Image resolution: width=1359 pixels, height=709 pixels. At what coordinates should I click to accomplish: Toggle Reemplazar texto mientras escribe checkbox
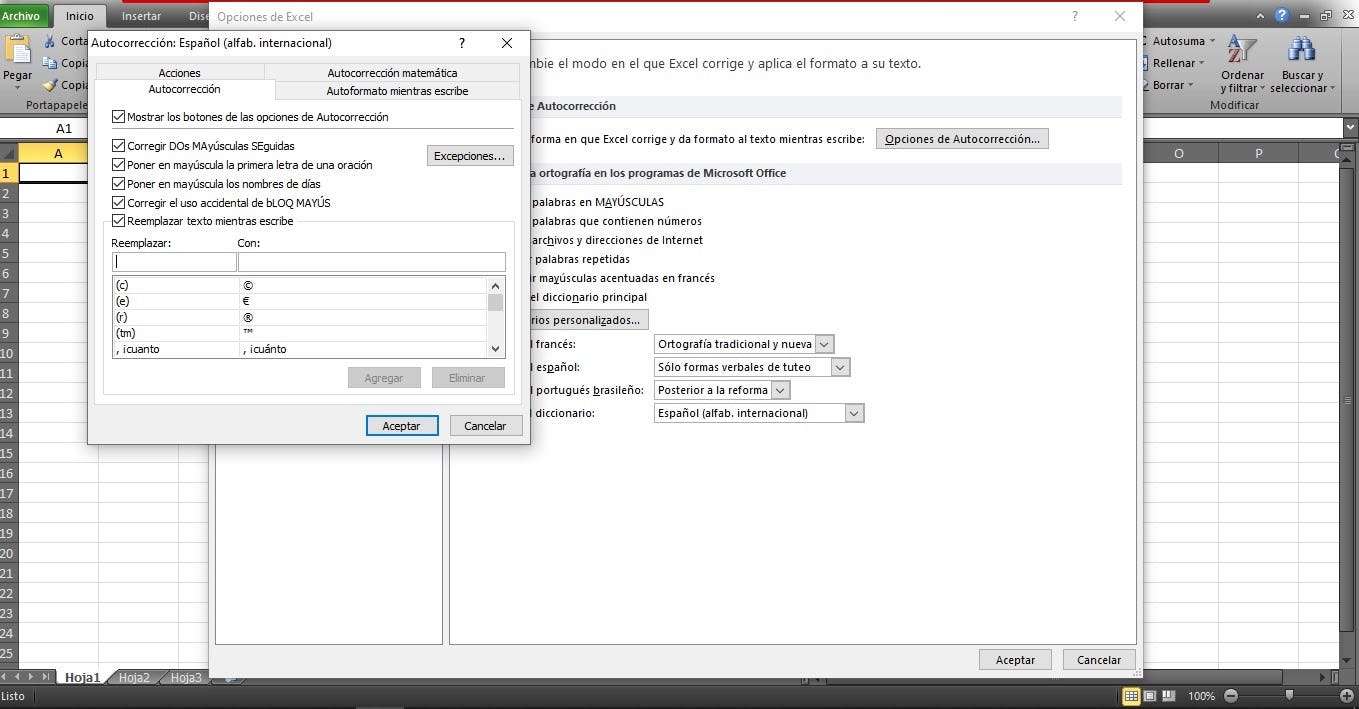pyautogui.click(x=119, y=221)
